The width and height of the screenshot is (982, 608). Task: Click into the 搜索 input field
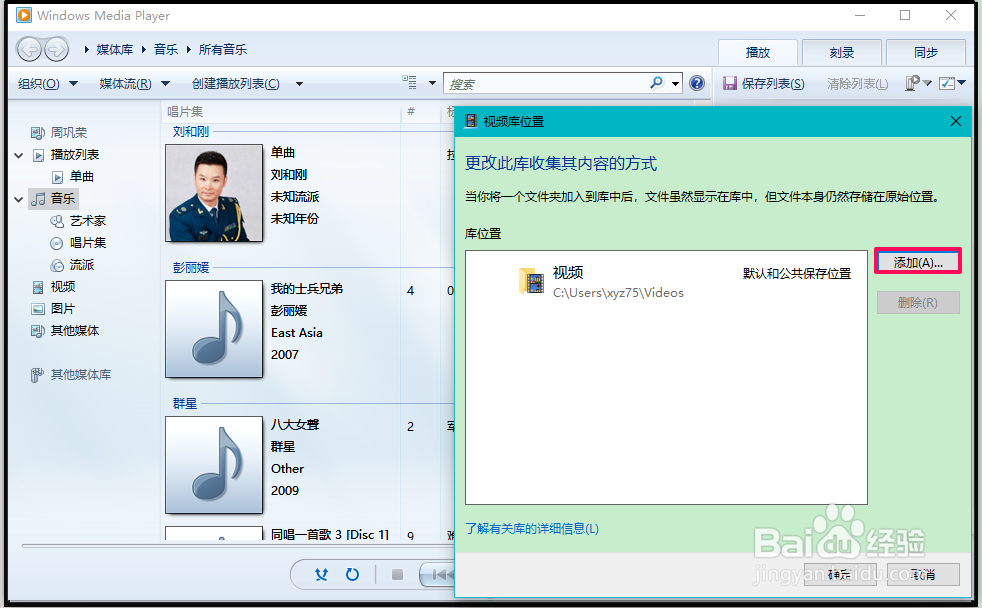[548, 83]
